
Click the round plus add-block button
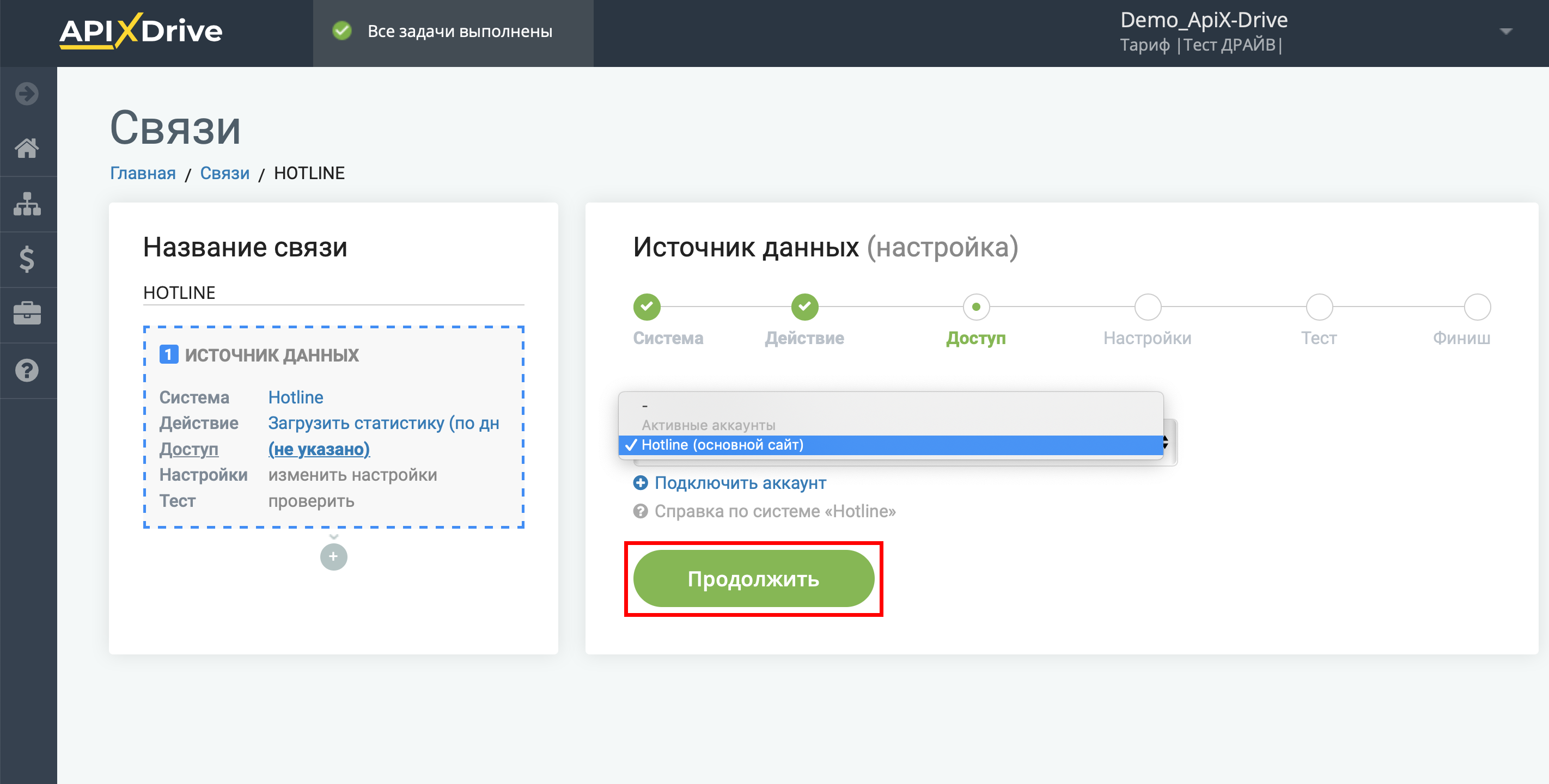click(x=334, y=557)
